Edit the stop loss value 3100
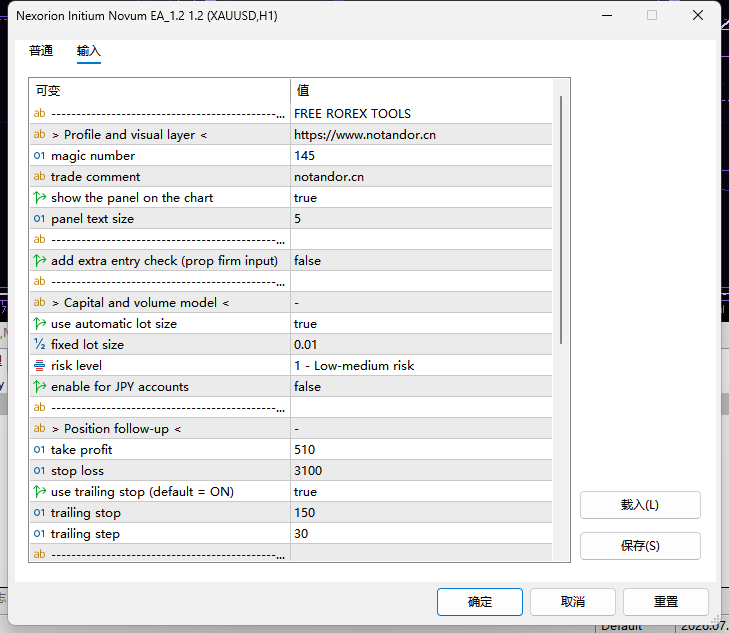This screenshot has width=729, height=633. [x=421, y=470]
